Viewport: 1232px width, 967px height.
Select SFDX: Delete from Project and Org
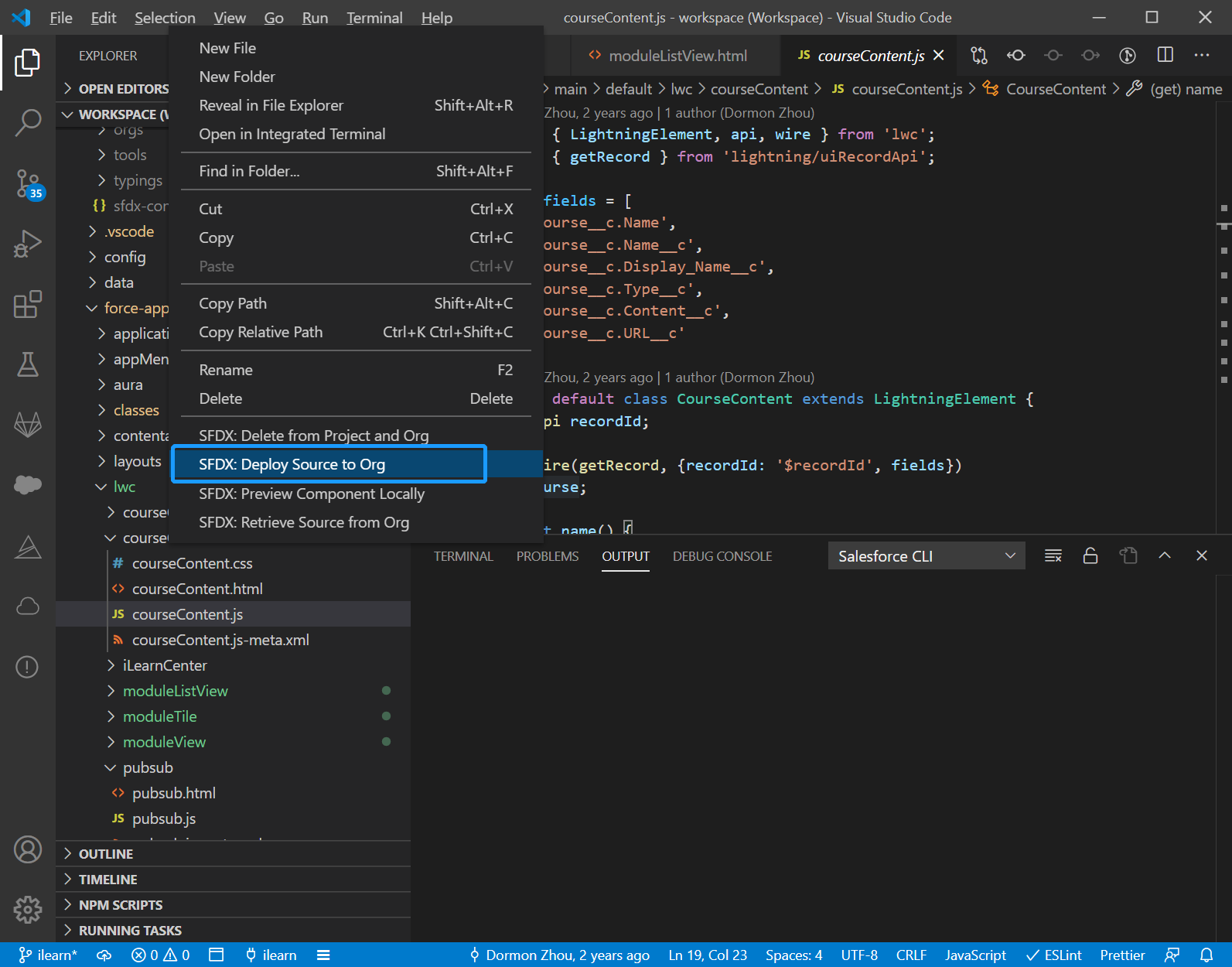pyautogui.click(x=356, y=436)
